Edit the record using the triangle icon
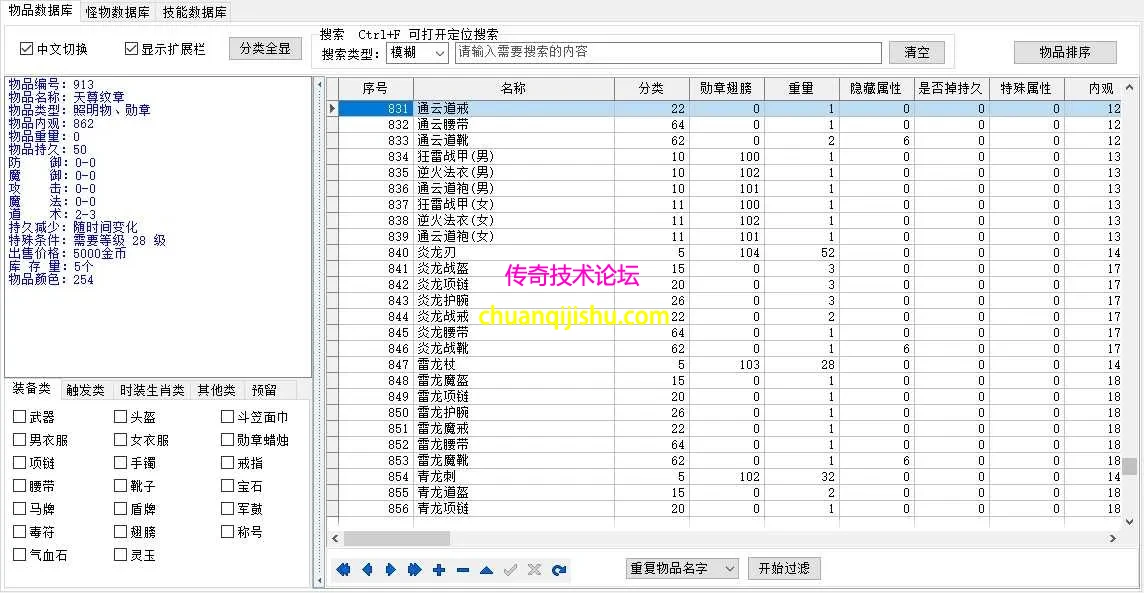The height and width of the screenshot is (593, 1144). (x=486, y=569)
